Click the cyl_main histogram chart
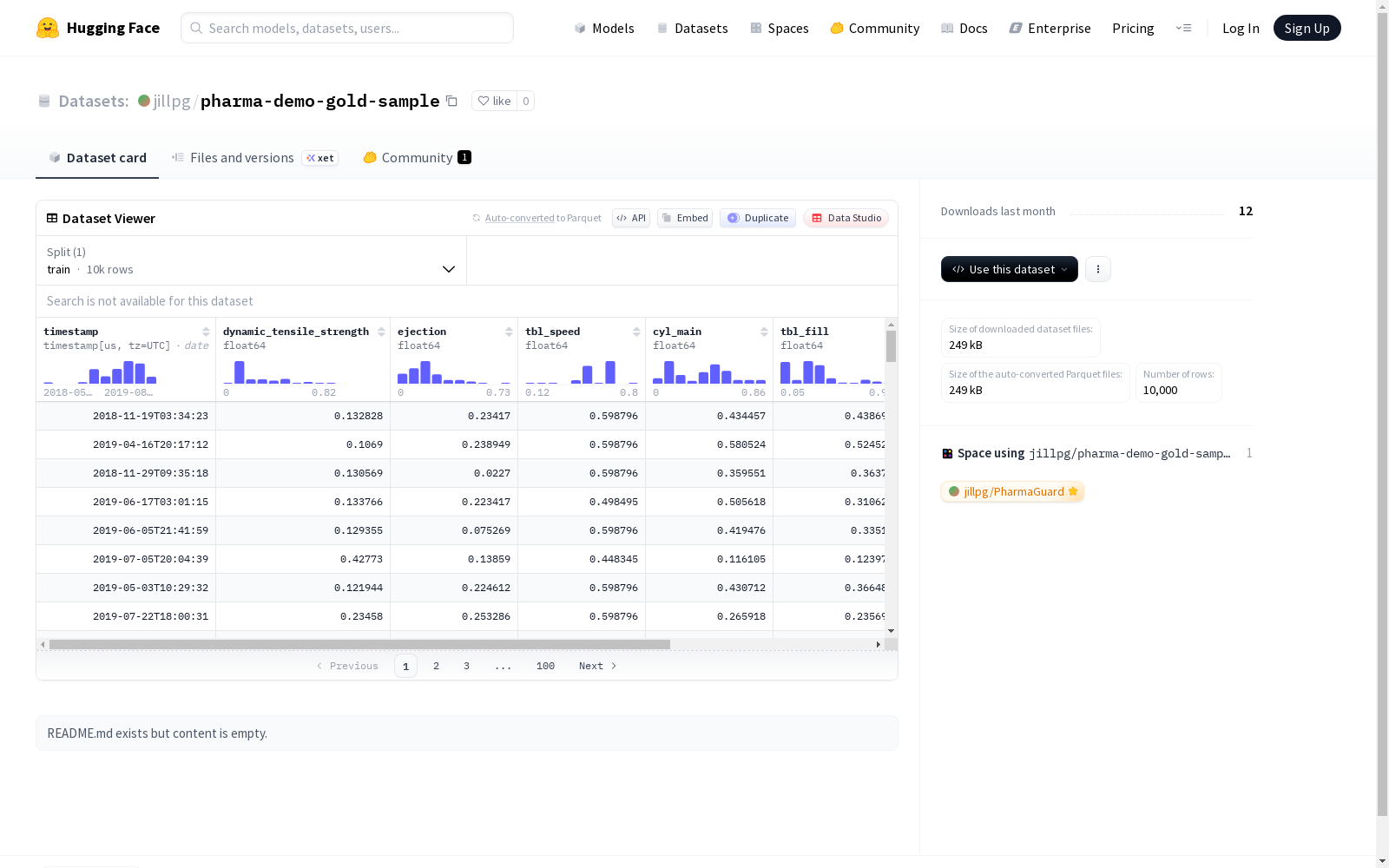Screen dimensions: 1389x868 (x=709, y=372)
